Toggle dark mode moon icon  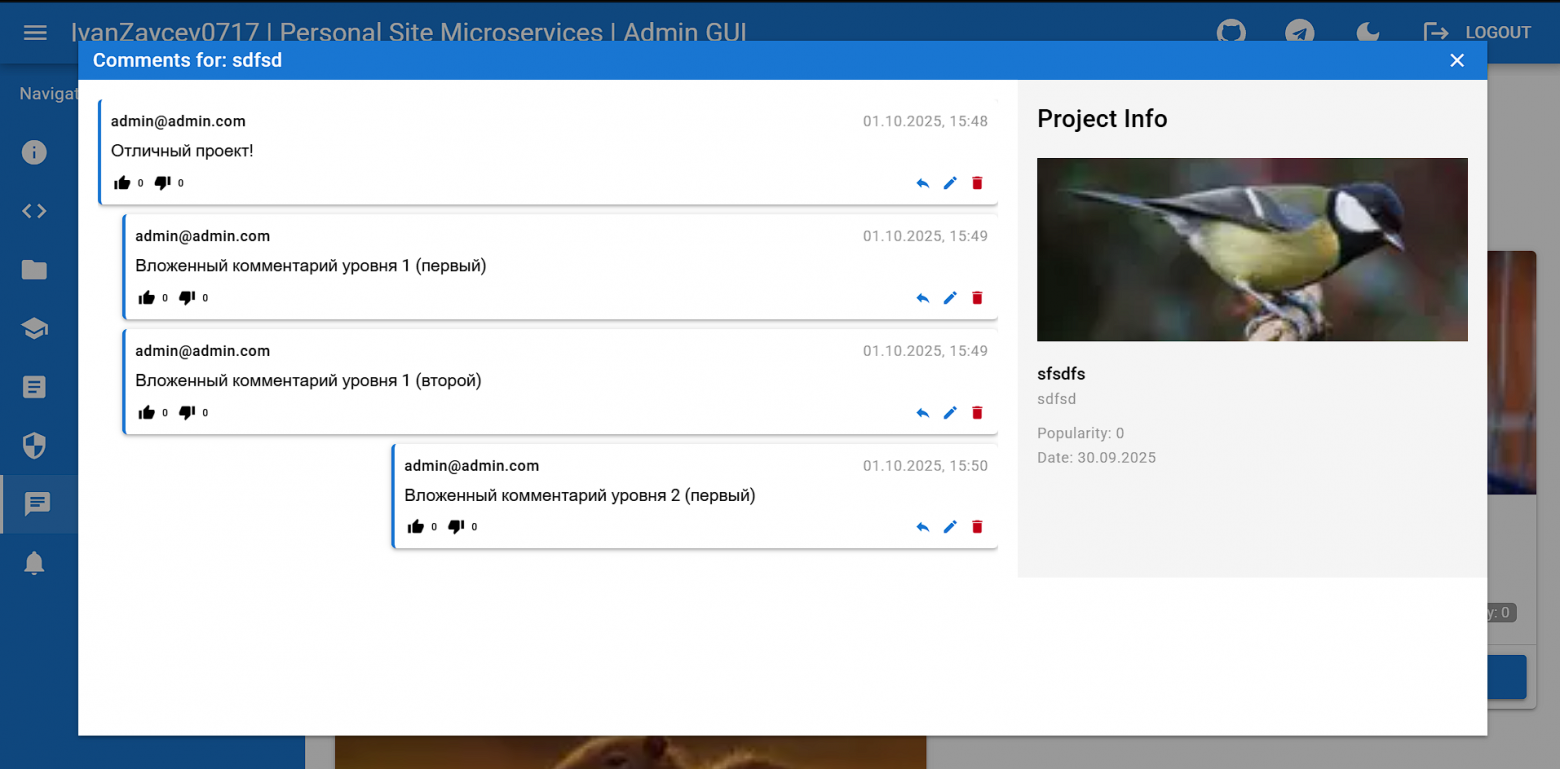1367,33
